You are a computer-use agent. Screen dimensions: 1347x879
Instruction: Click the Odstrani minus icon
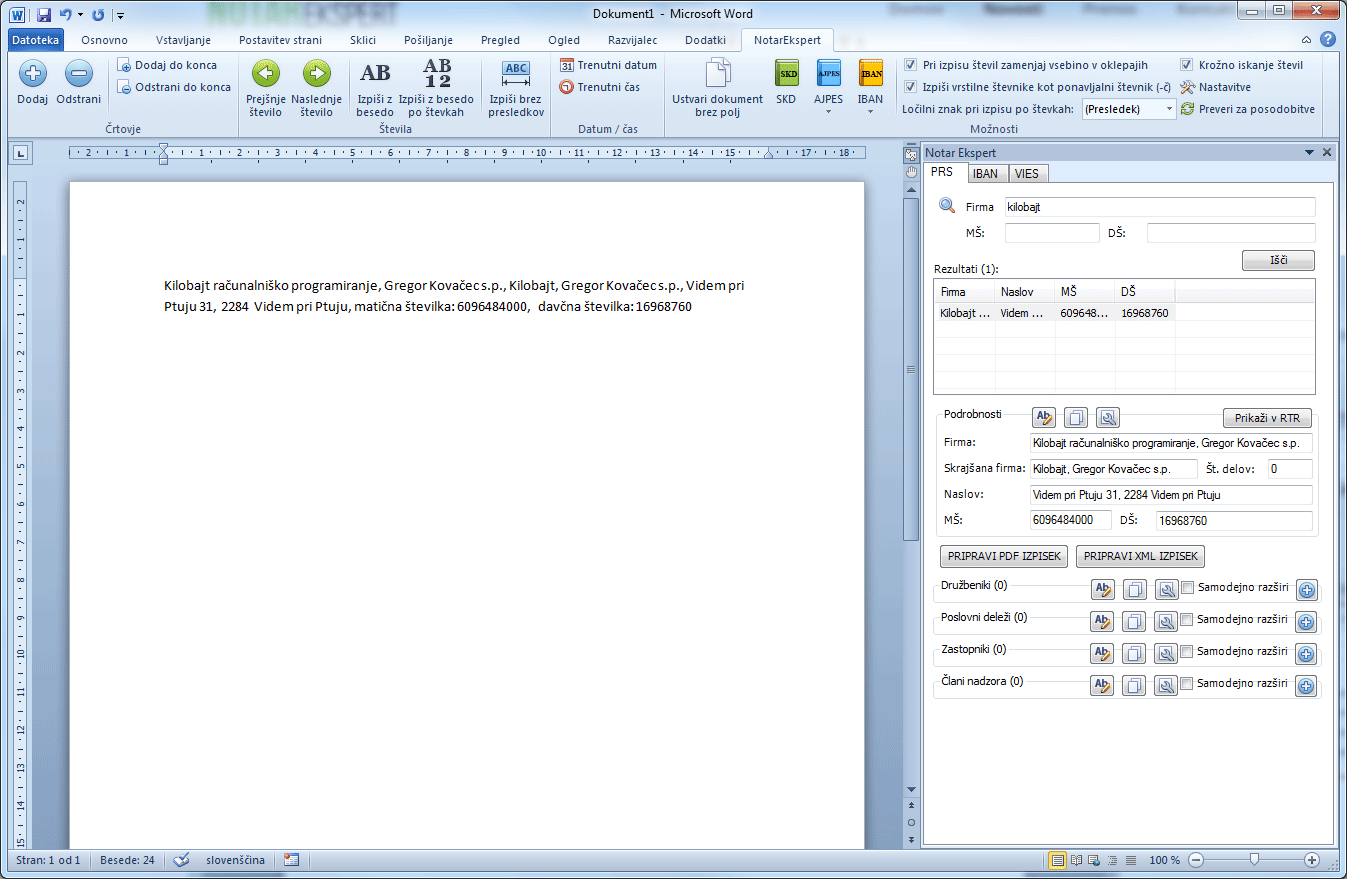(x=78, y=73)
